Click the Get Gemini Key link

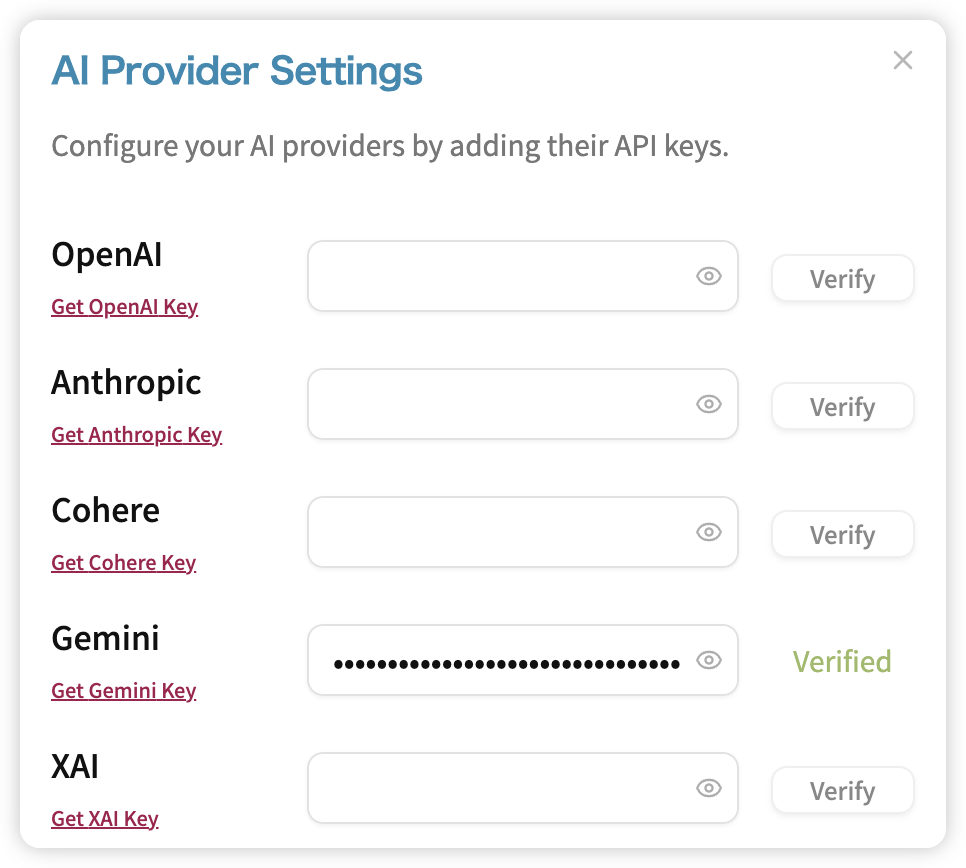coord(123,691)
